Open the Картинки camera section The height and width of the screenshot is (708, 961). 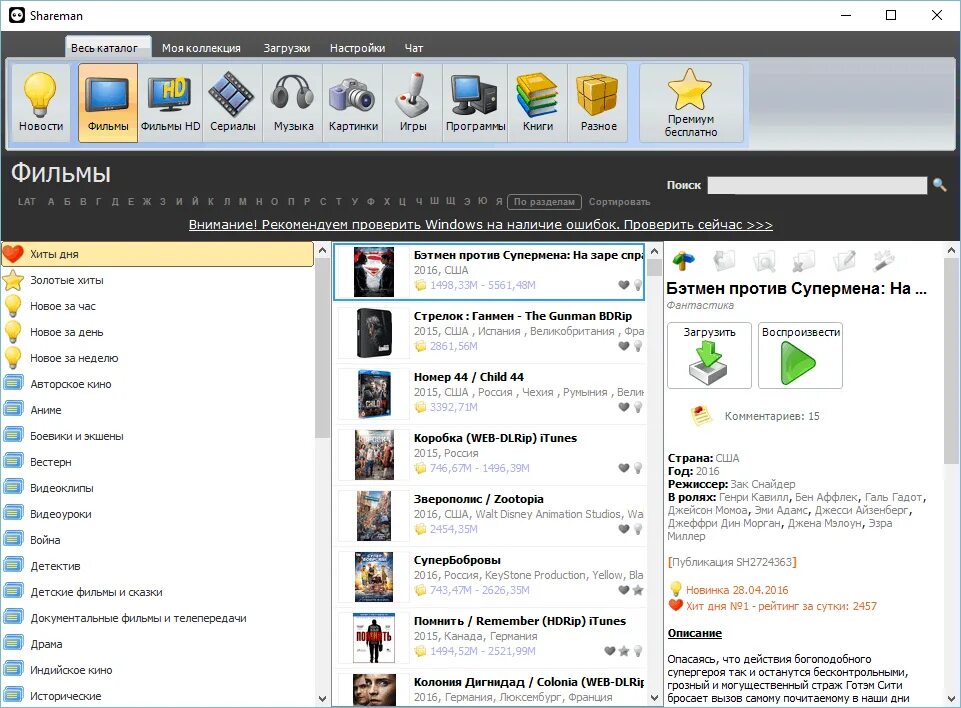pos(353,103)
